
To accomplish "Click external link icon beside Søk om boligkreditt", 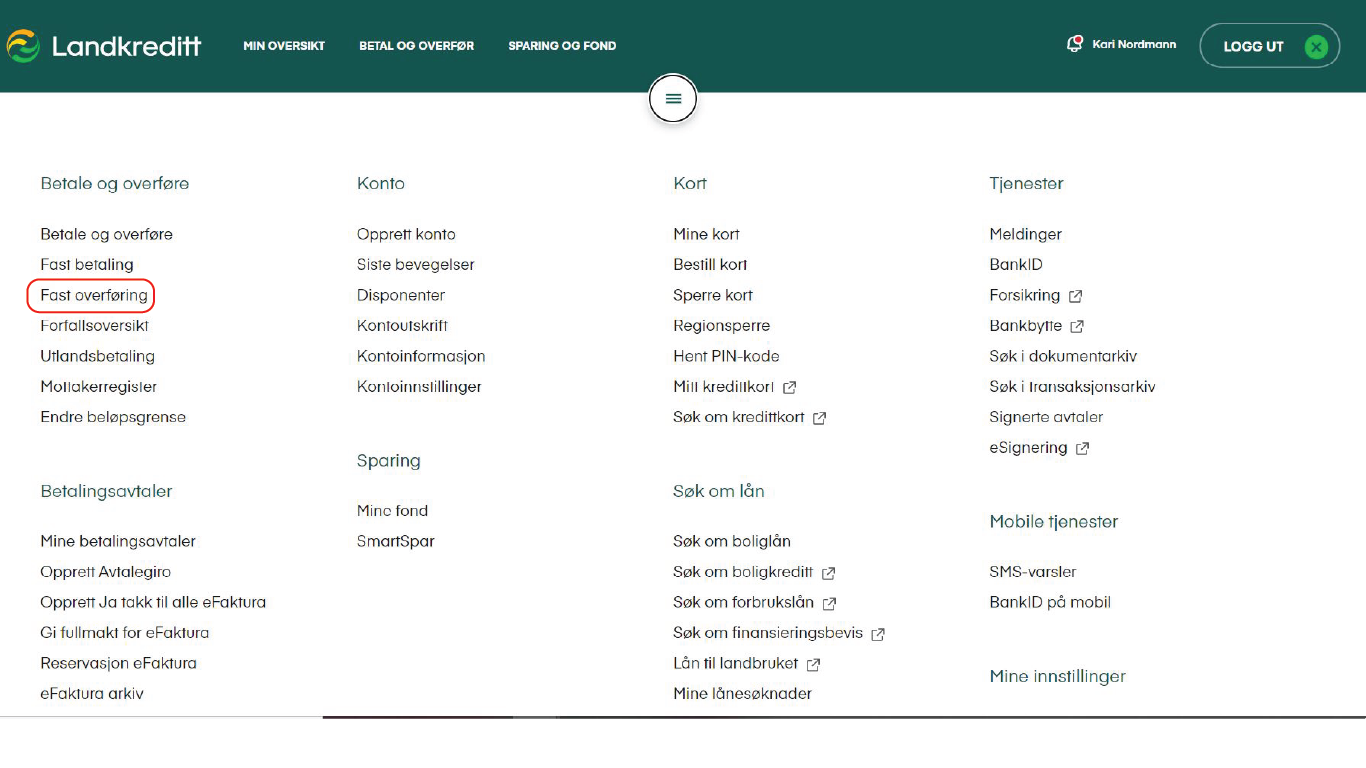I will coord(828,573).
